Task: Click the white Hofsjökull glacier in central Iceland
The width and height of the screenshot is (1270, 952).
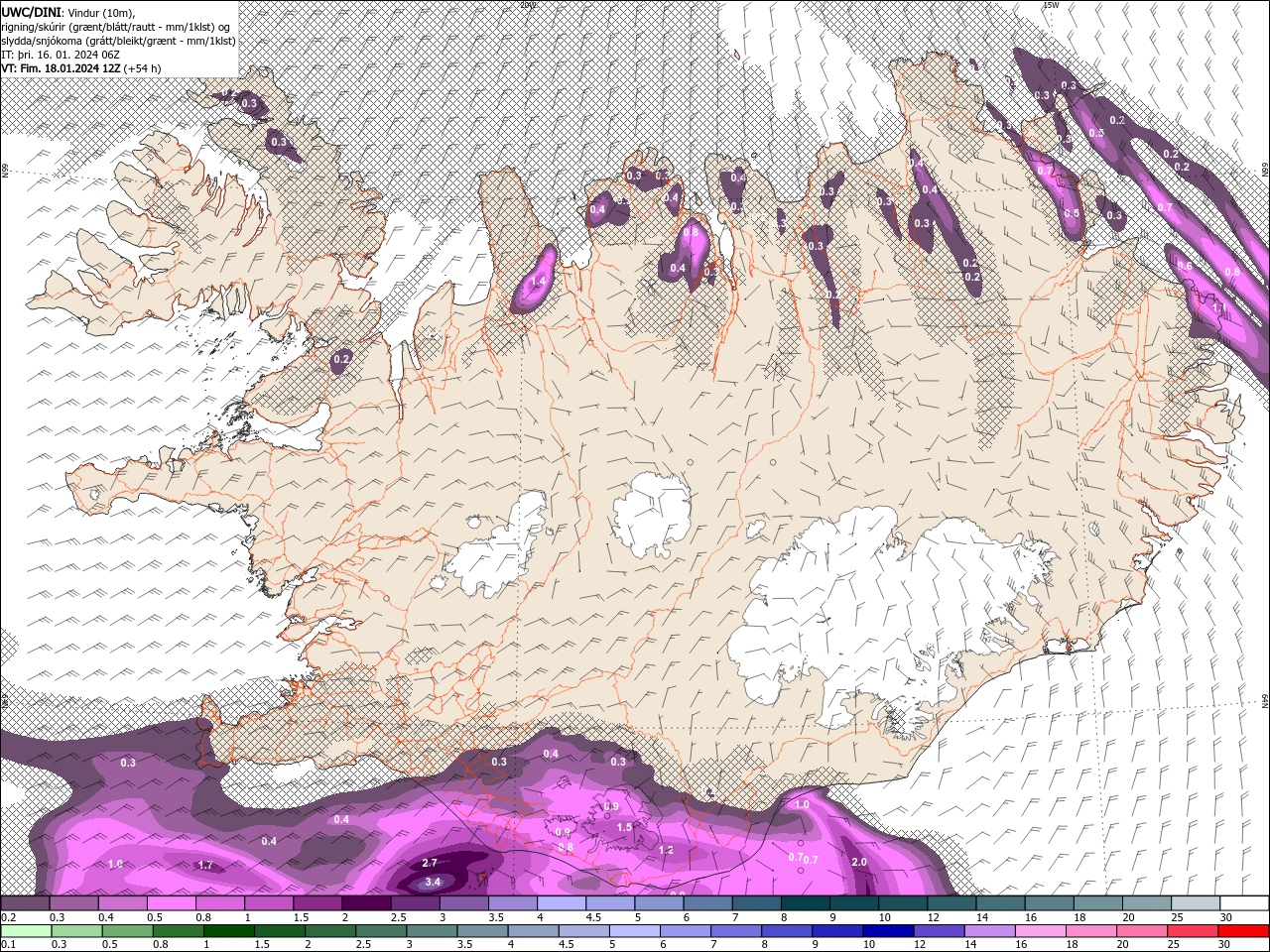Action: tap(651, 516)
